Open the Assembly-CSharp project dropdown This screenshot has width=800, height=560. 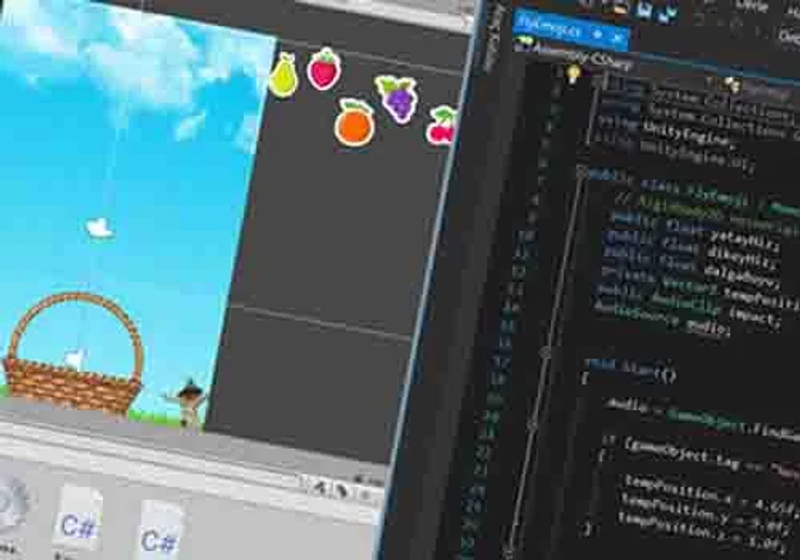pyautogui.click(x=582, y=56)
